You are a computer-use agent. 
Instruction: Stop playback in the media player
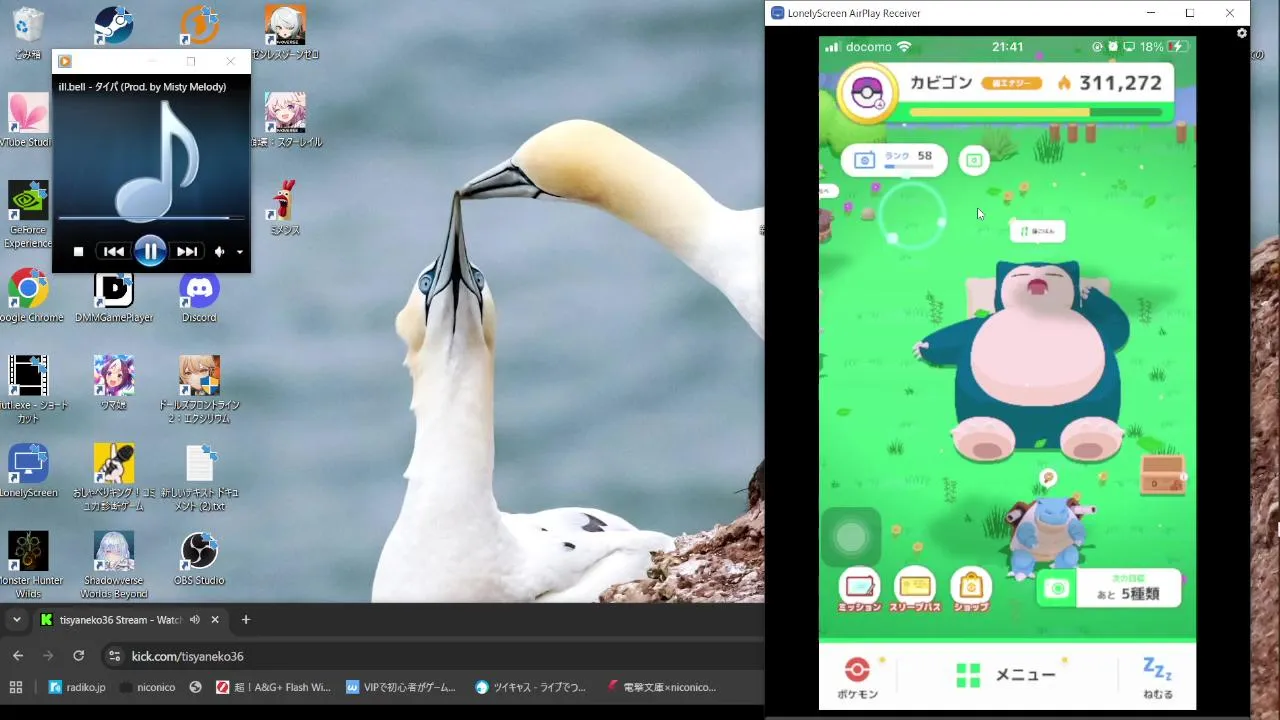pyautogui.click(x=78, y=252)
